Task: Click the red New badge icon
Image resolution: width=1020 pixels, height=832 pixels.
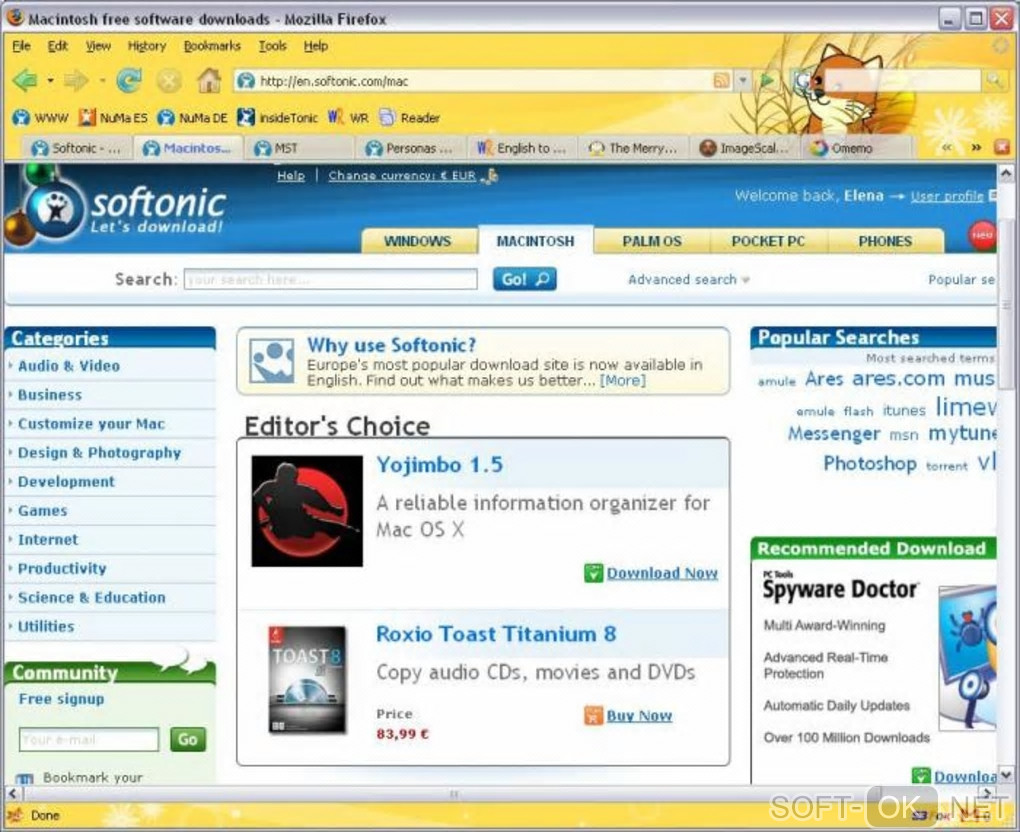Action: click(982, 235)
